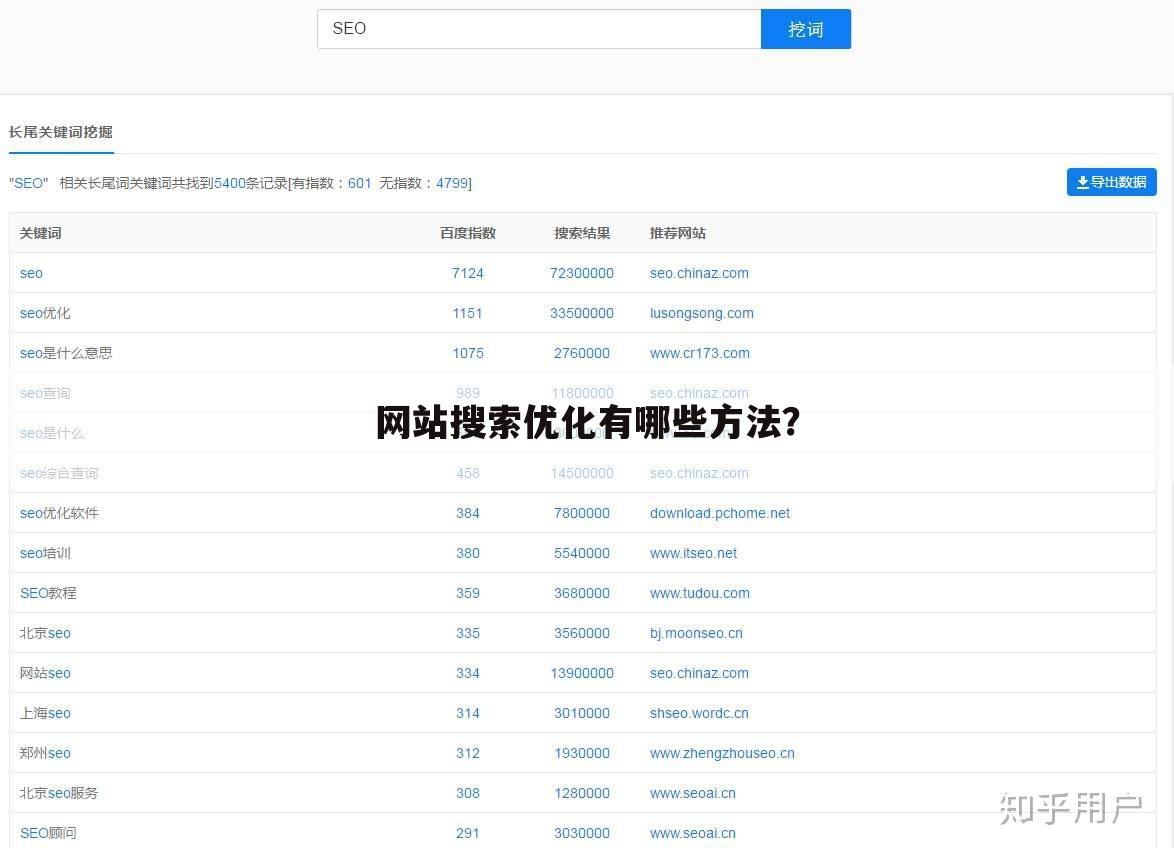This screenshot has height=848, width=1174.
Task: Click the Baidu index value 380
Action: [x=468, y=553]
